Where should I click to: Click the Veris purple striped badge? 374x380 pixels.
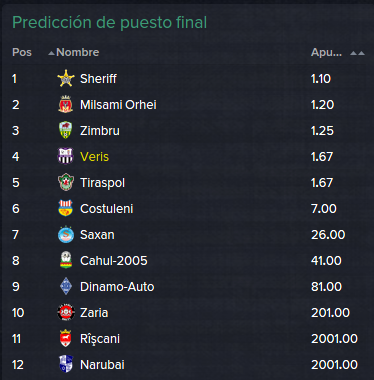65,156
